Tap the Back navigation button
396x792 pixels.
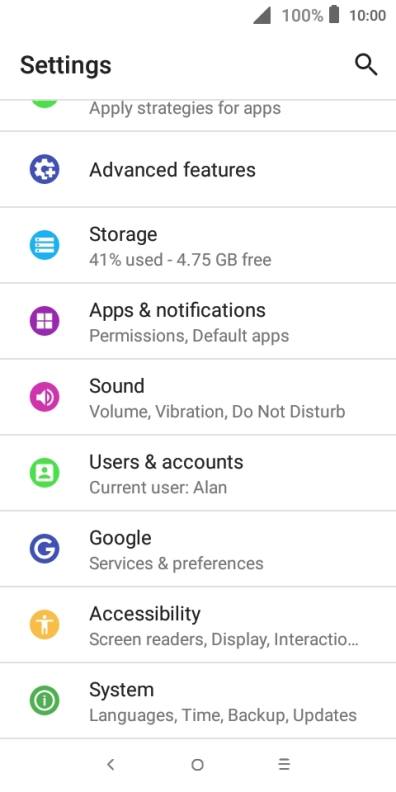pyautogui.click(x=111, y=765)
